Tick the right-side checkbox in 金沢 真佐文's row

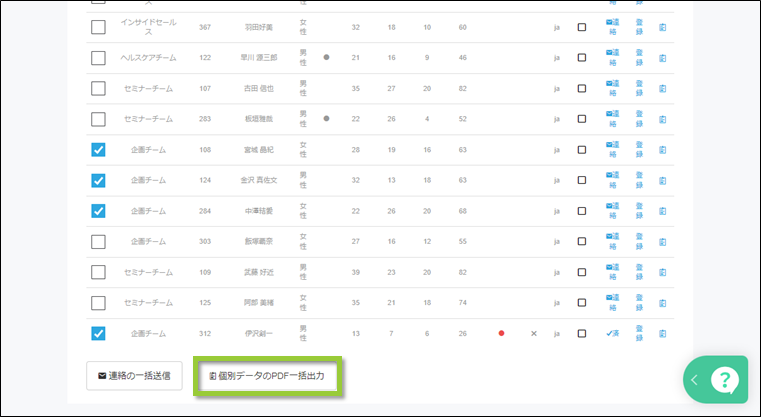[582, 181]
